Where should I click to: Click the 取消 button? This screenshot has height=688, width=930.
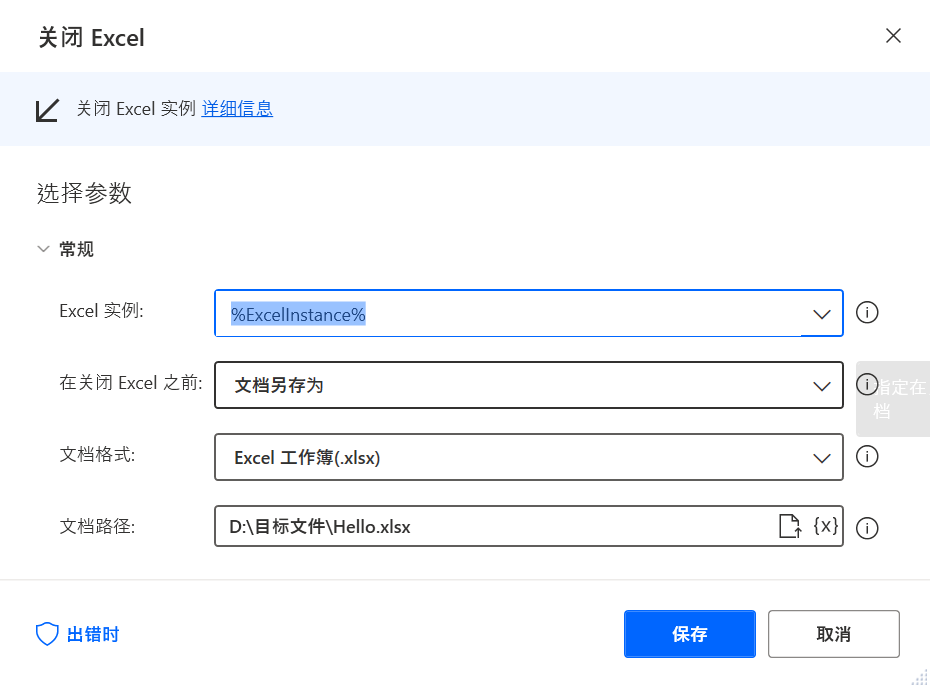click(x=833, y=633)
